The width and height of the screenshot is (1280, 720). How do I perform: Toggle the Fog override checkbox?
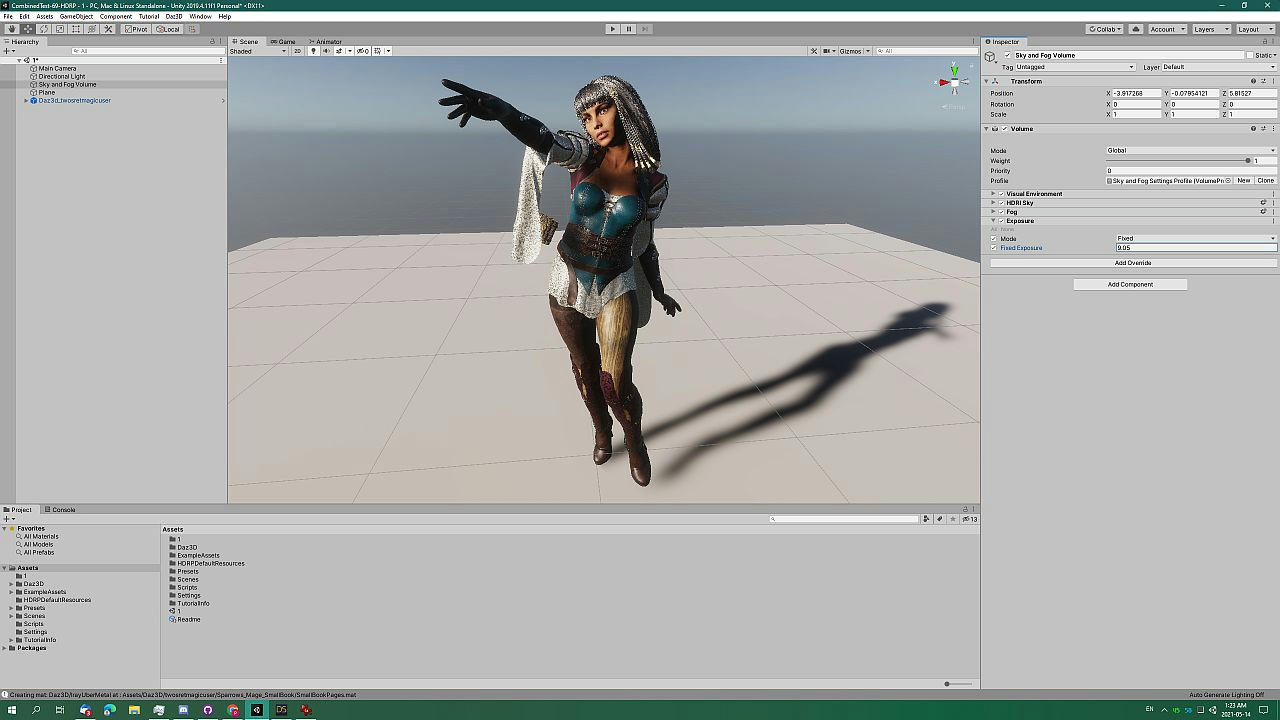[x=1001, y=212]
